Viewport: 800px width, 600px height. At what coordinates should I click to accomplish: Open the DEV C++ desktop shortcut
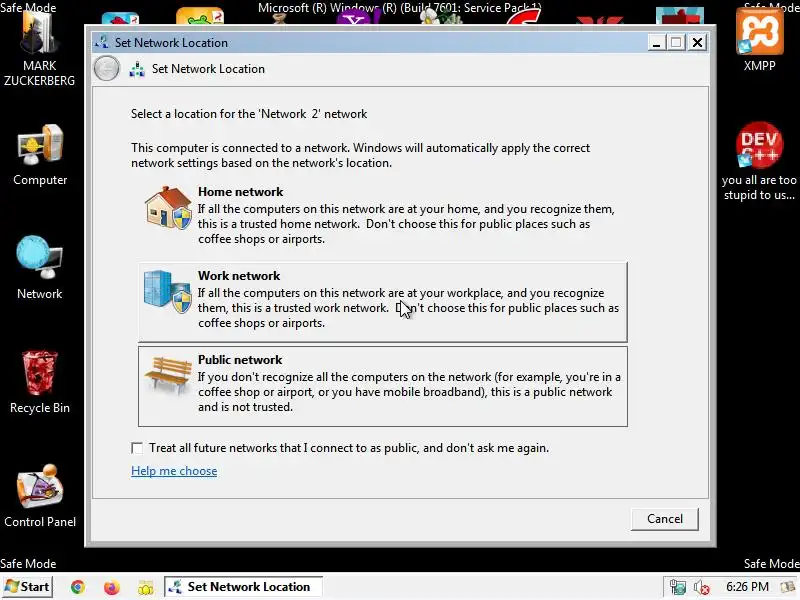759,161
